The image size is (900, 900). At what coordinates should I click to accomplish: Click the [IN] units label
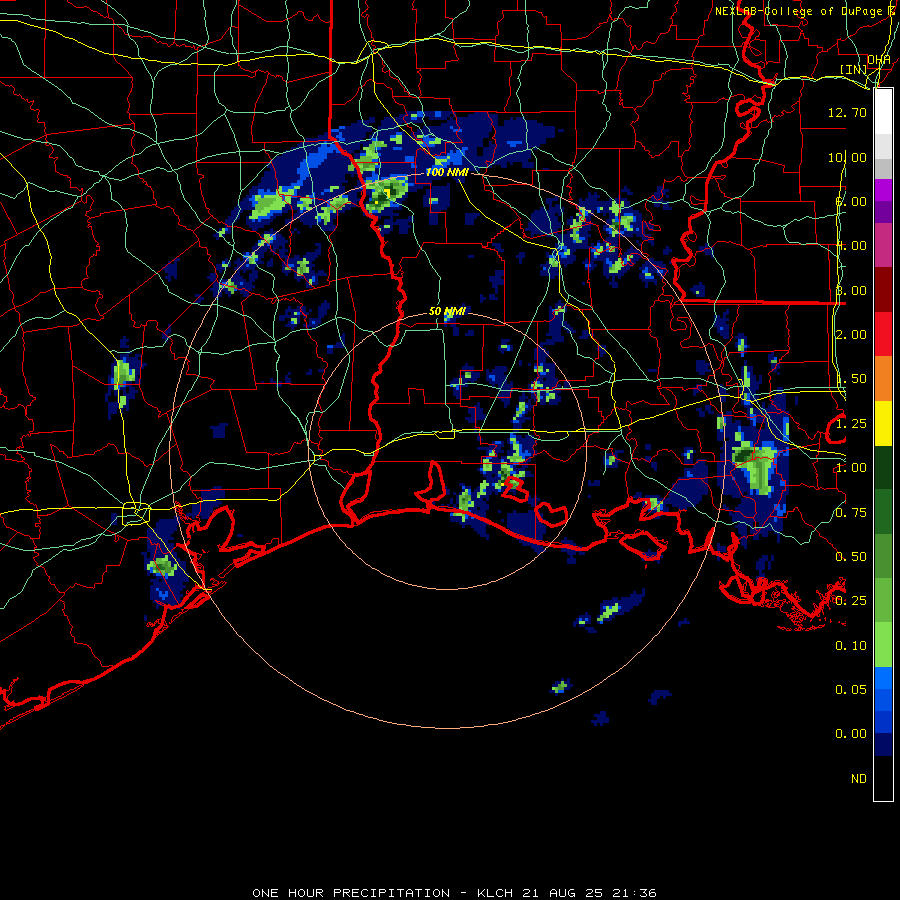click(854, 69)
